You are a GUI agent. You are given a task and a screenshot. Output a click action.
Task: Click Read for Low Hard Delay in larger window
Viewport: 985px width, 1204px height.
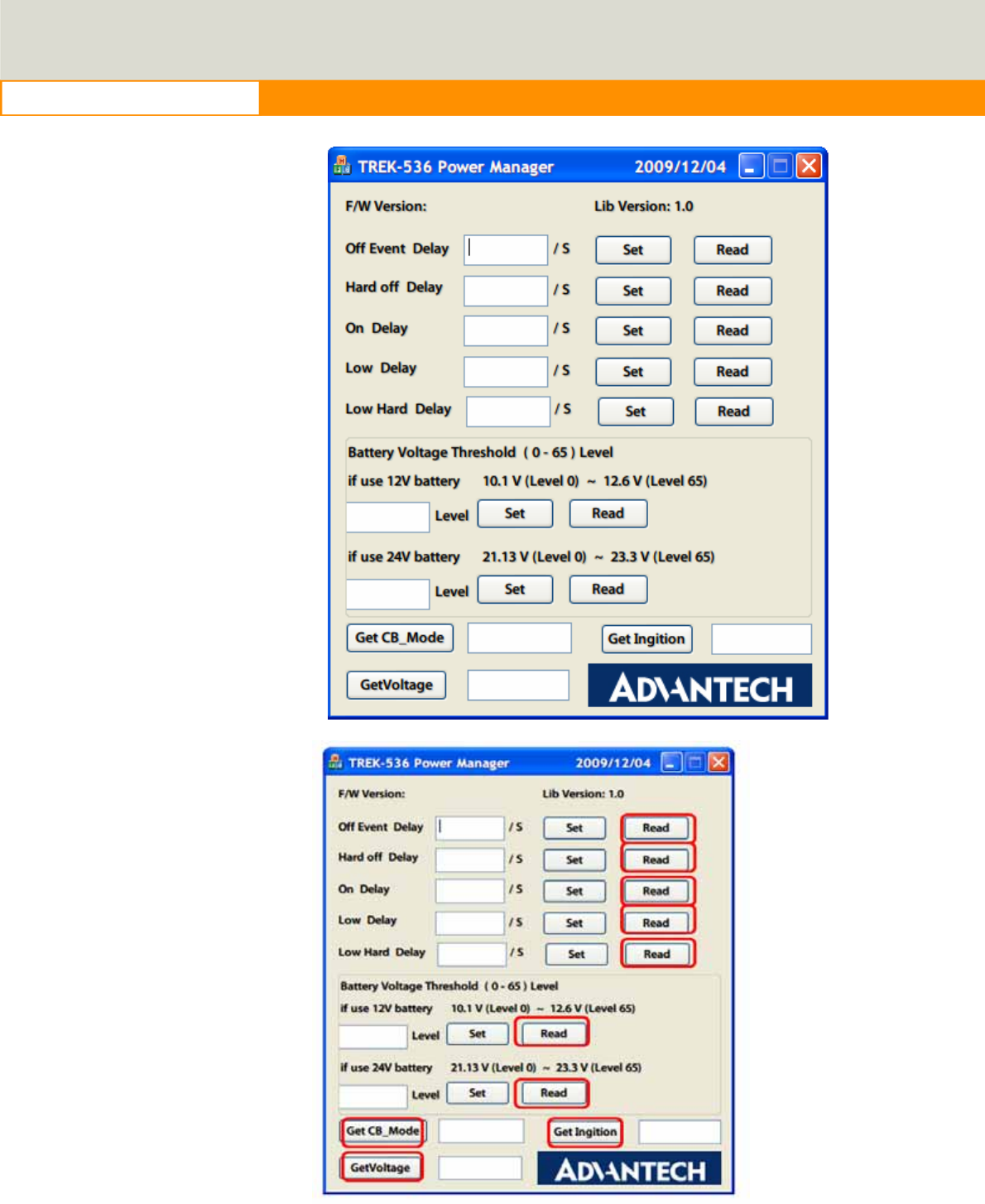[734, 412]
